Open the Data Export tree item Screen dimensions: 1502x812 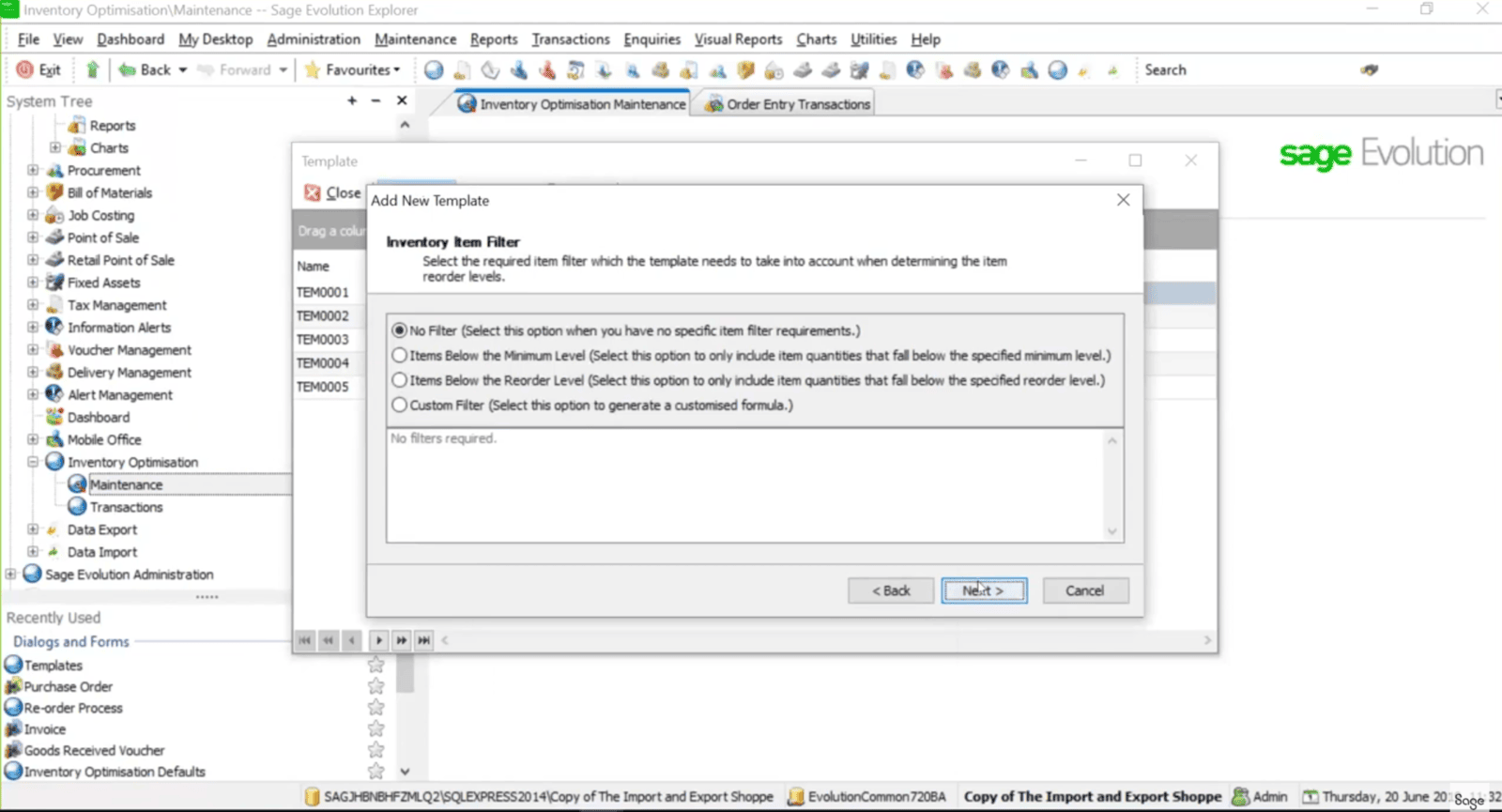pyautogui.click(x=101, y=529)
